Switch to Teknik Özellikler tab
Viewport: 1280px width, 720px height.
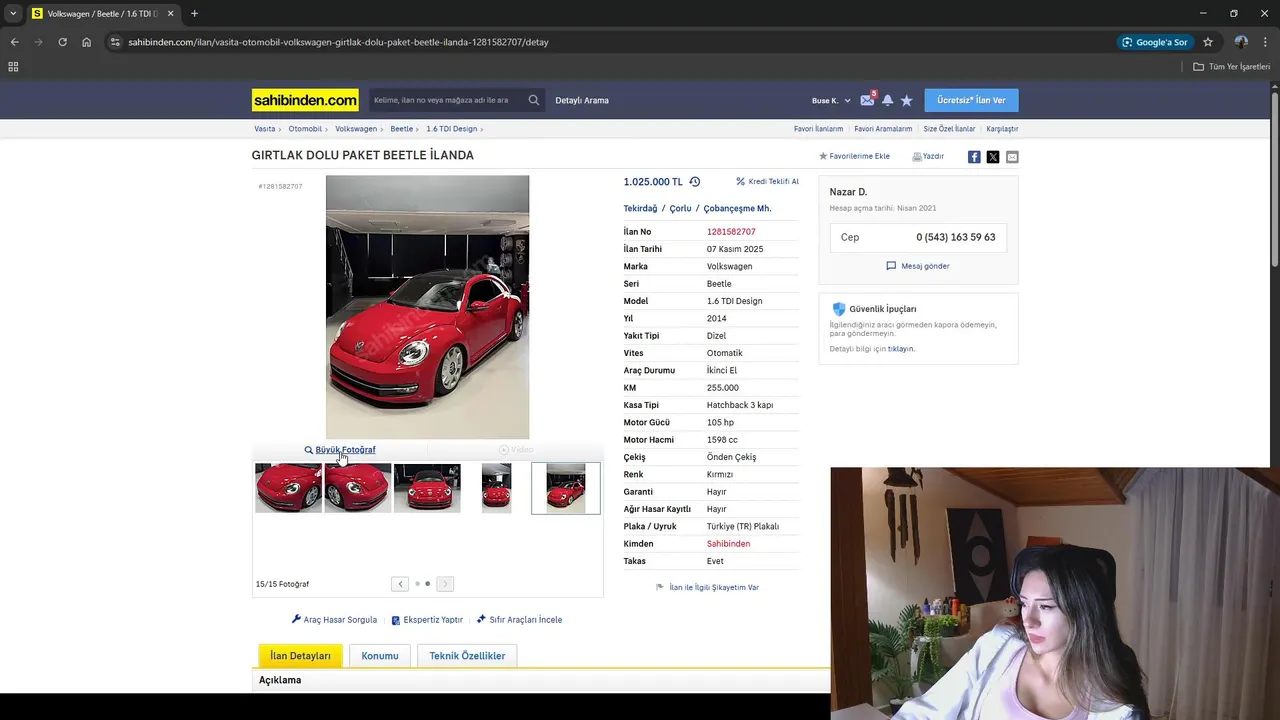(x=467, y=656)
